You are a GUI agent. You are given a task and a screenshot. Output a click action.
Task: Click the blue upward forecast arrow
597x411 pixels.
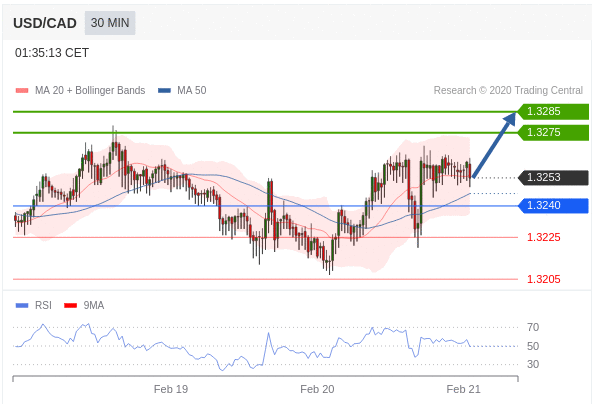(494, 145)
